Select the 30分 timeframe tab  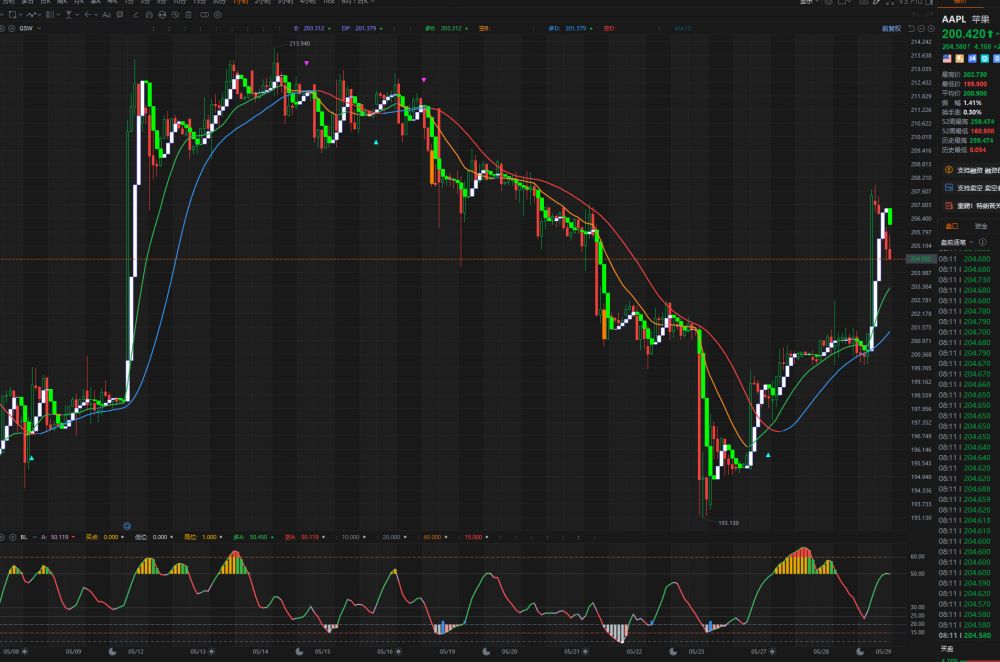click(x=218, y=2)
